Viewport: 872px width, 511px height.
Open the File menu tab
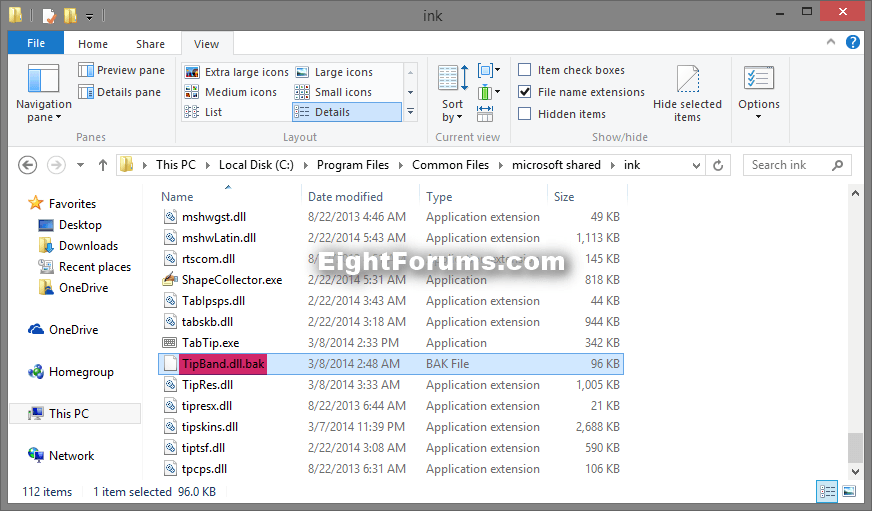(x=36, y=43)
